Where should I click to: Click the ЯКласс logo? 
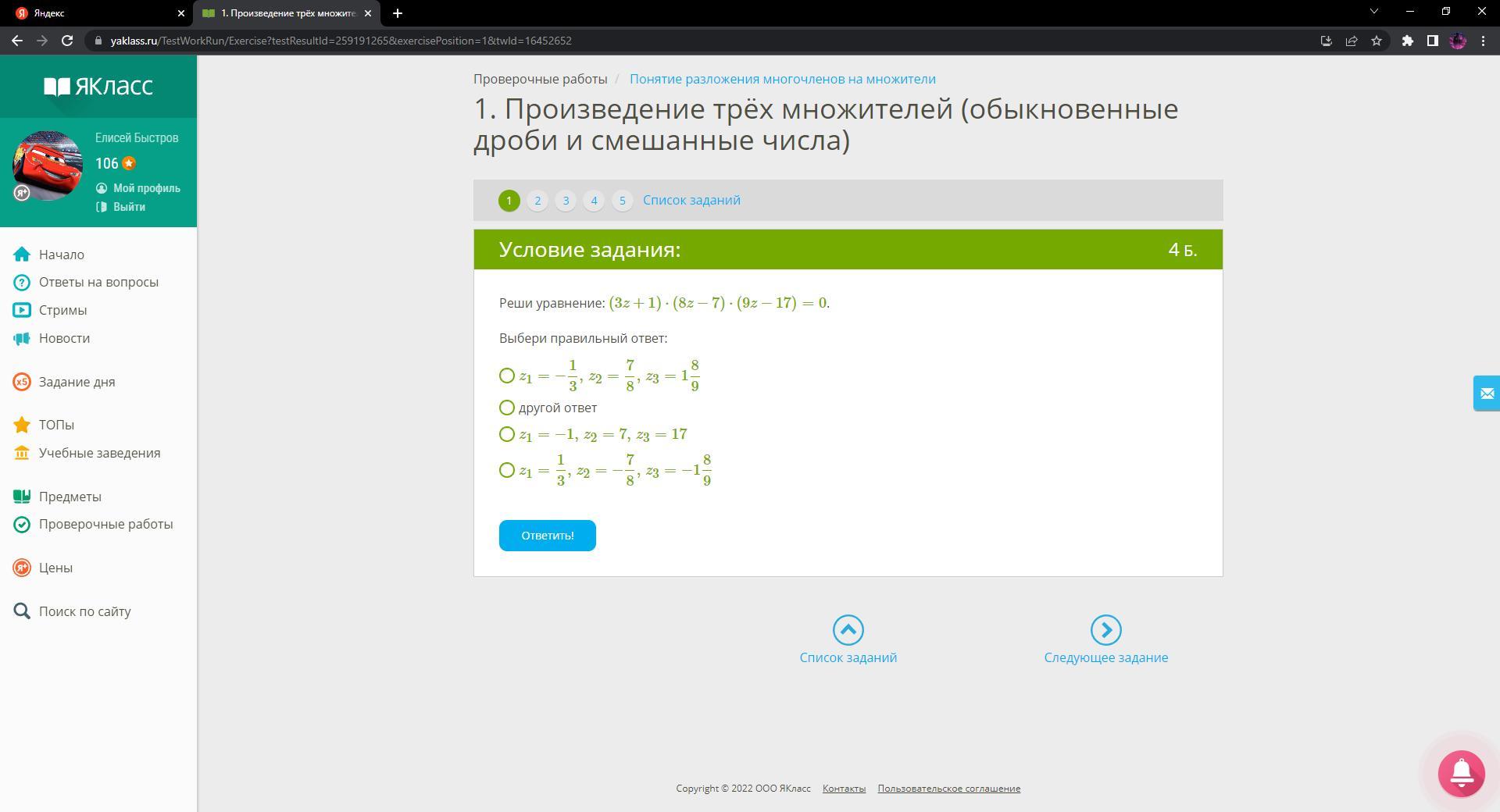point(98,86)
